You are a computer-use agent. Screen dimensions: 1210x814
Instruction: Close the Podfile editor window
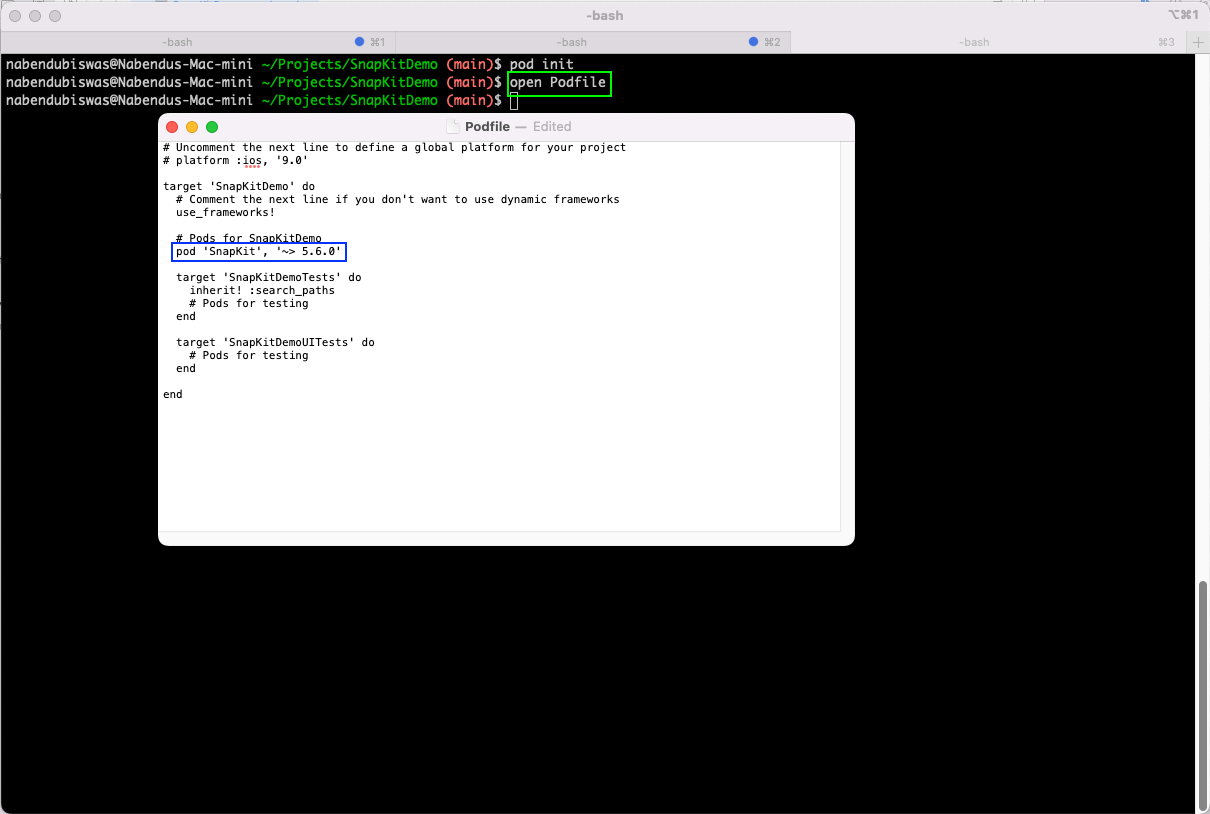172,127
